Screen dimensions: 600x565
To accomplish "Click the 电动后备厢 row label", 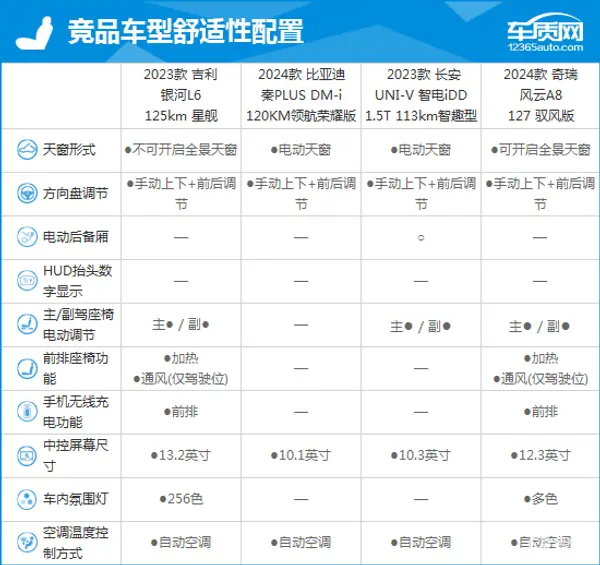I will [x=75, y=237].
